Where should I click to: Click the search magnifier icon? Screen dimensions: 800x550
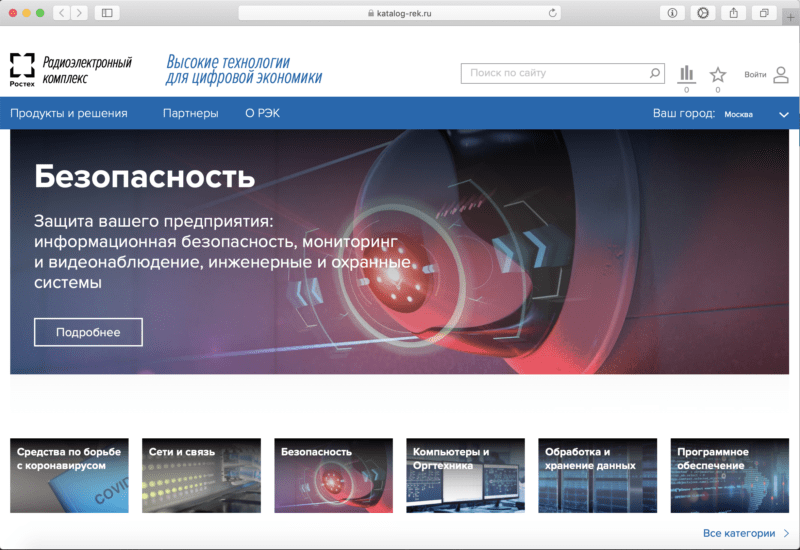(654, 73)
